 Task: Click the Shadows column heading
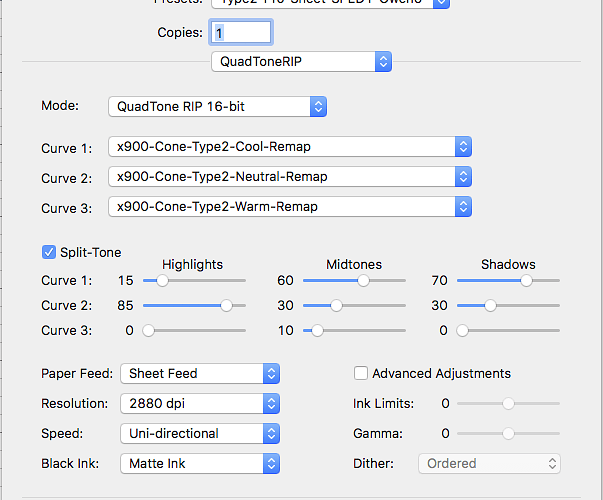coord(508,265)
